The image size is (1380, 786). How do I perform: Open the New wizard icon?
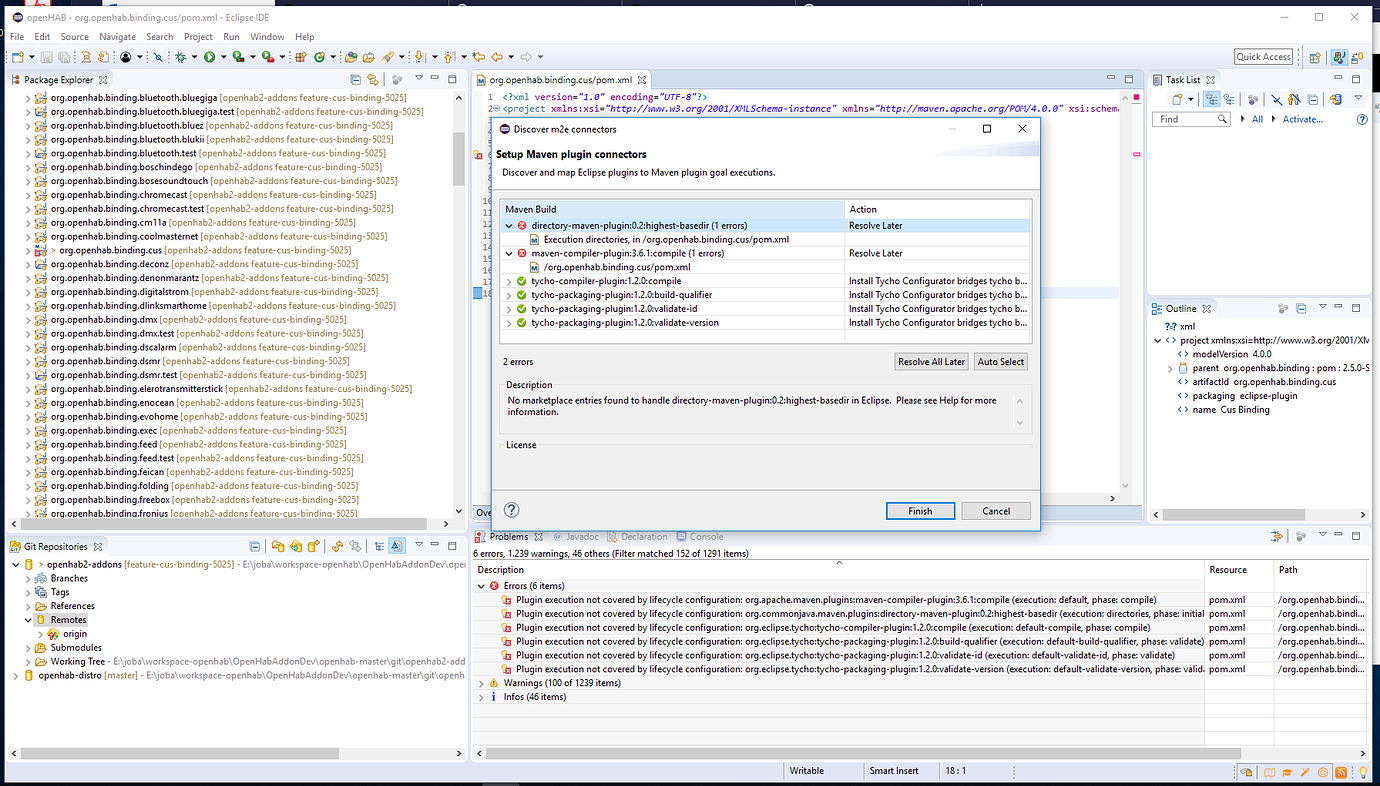(x=19, y=57)
